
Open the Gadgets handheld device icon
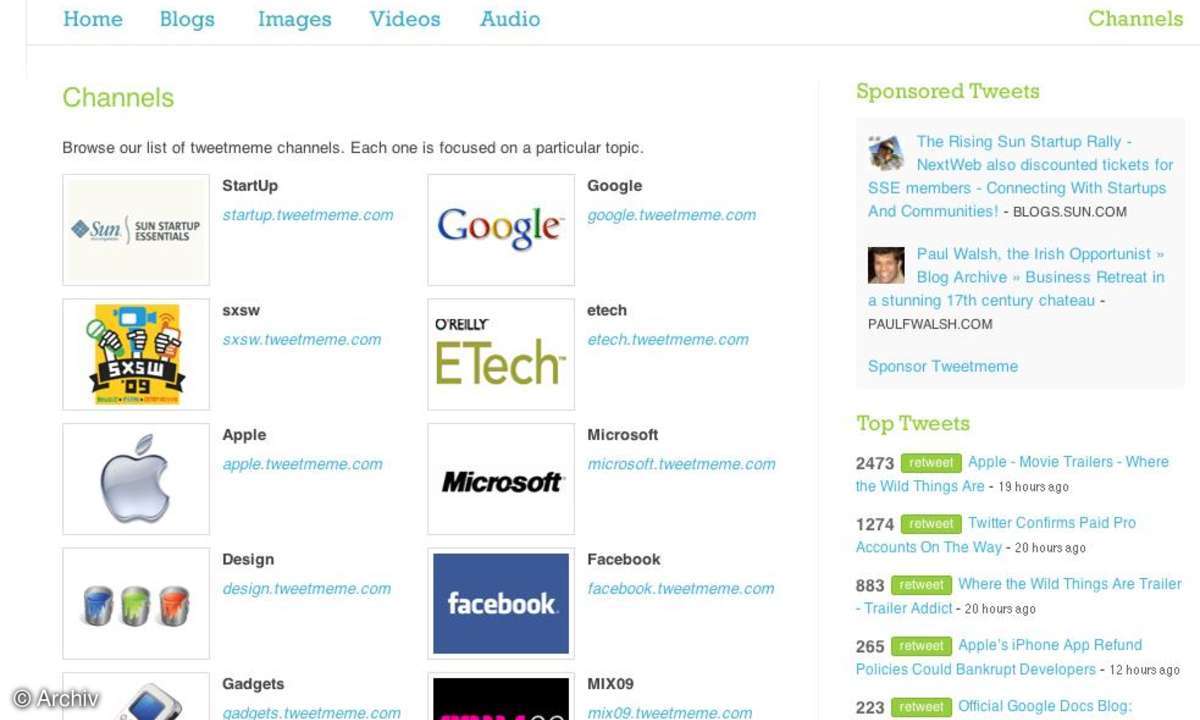[136, 697]
